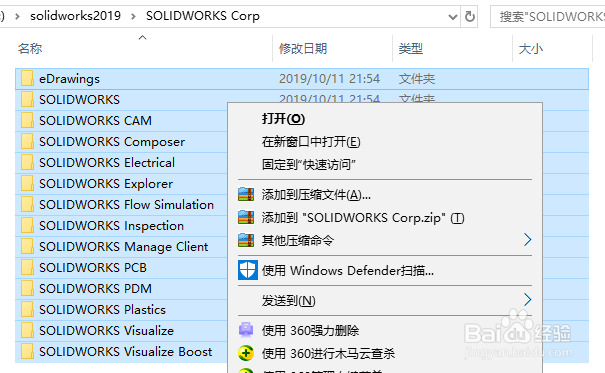
Task: Expand the 发送到(N) submenu arrow
Action: point(527,300)
